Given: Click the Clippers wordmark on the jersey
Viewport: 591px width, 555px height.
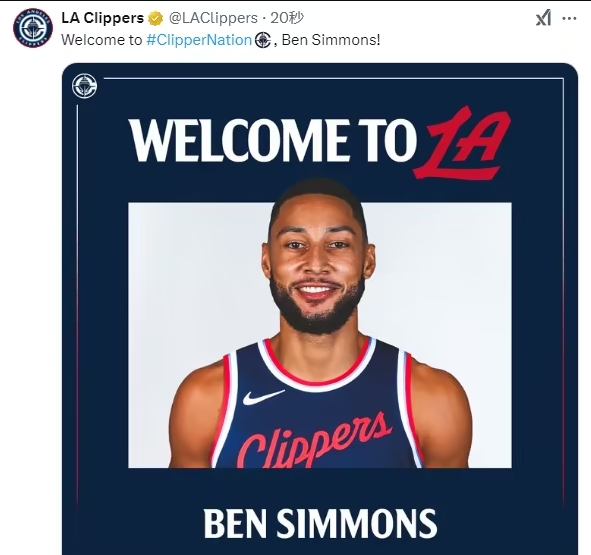Looking at the screenshot, I should 314,440.
